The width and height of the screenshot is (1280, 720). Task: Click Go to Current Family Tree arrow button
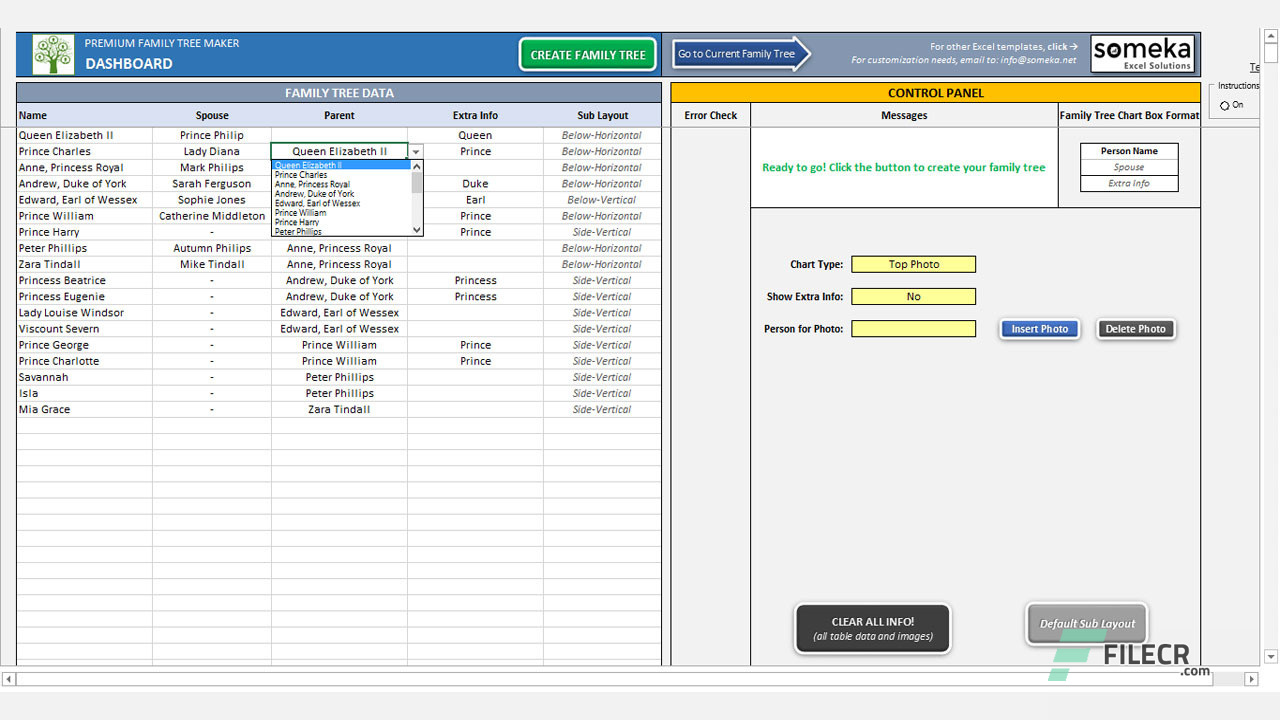[x=740, y=54]
